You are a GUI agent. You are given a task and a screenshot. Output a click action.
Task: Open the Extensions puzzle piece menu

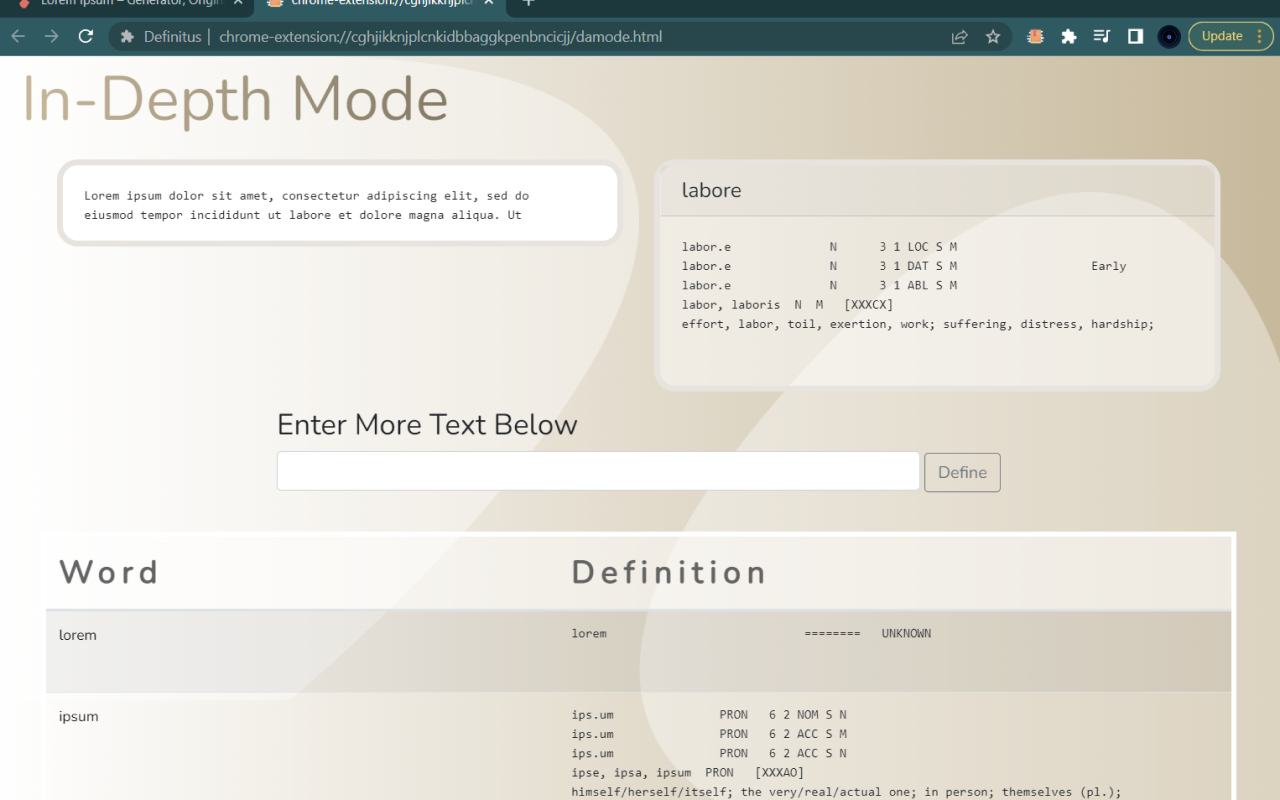click(1068, 37)
